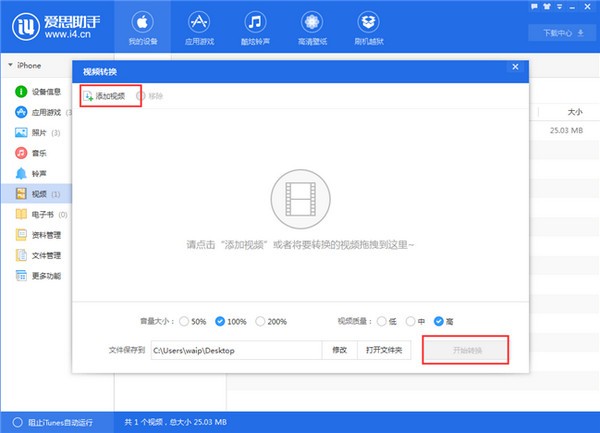
Task: Click the 大小 column header
Action: [575, 112]
